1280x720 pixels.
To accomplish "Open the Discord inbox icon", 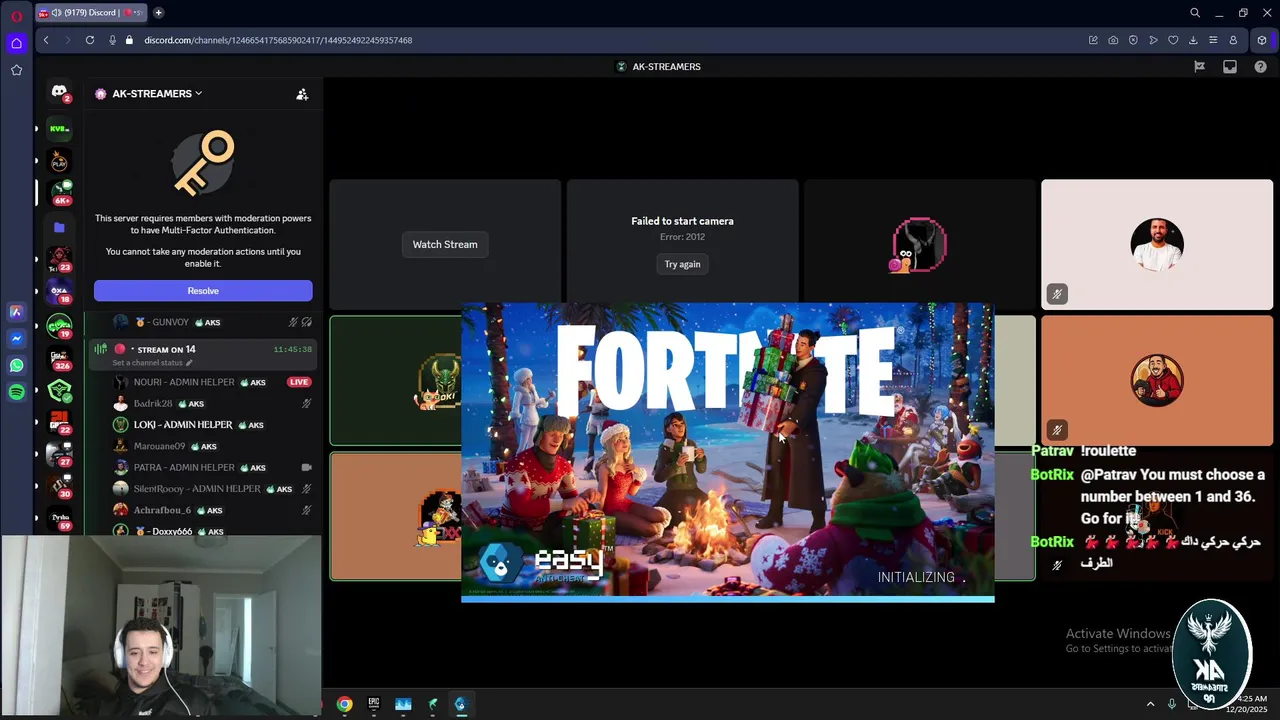I will click(1230, 67).
